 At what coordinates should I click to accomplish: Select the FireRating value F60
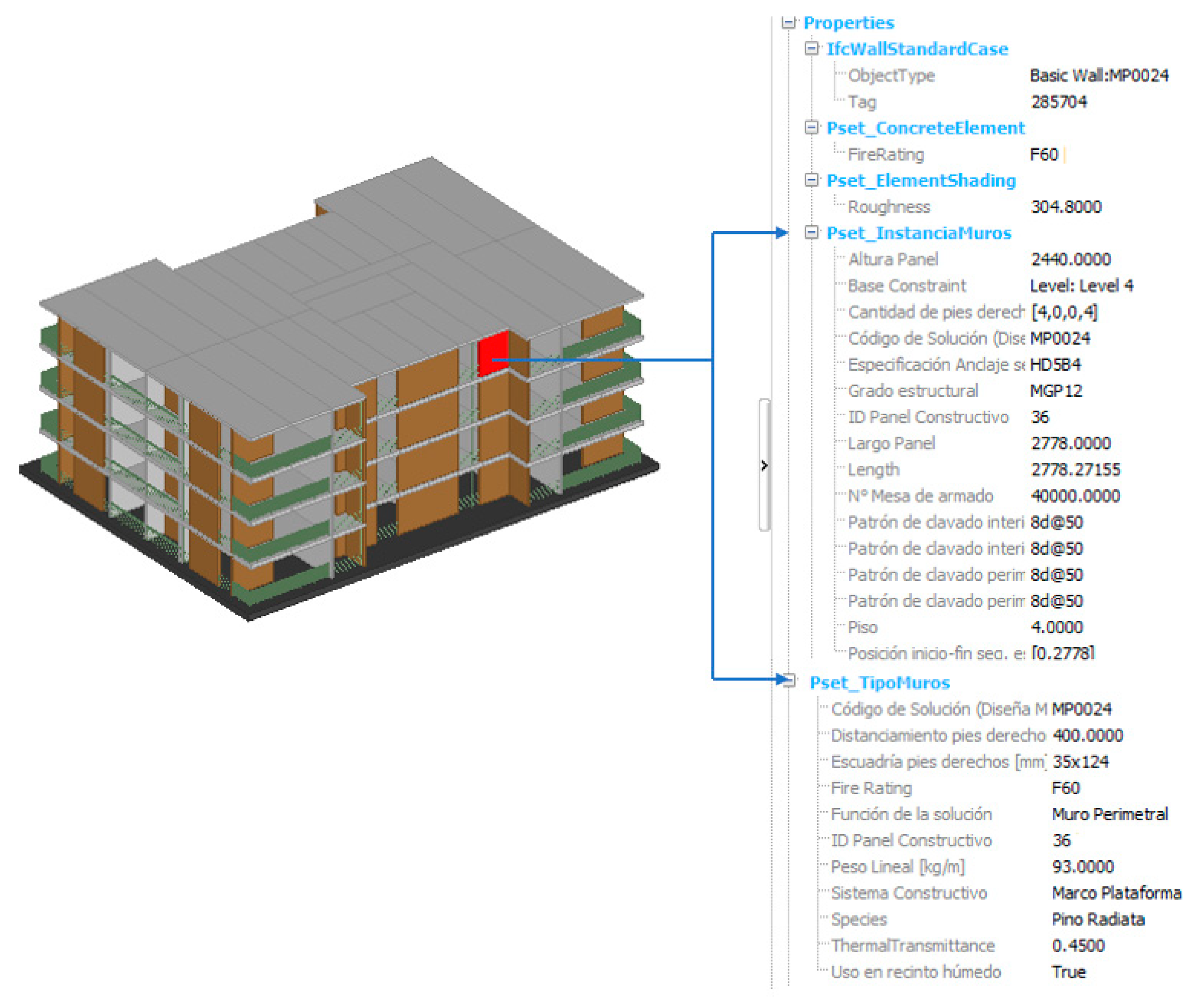pos(1044,154)
